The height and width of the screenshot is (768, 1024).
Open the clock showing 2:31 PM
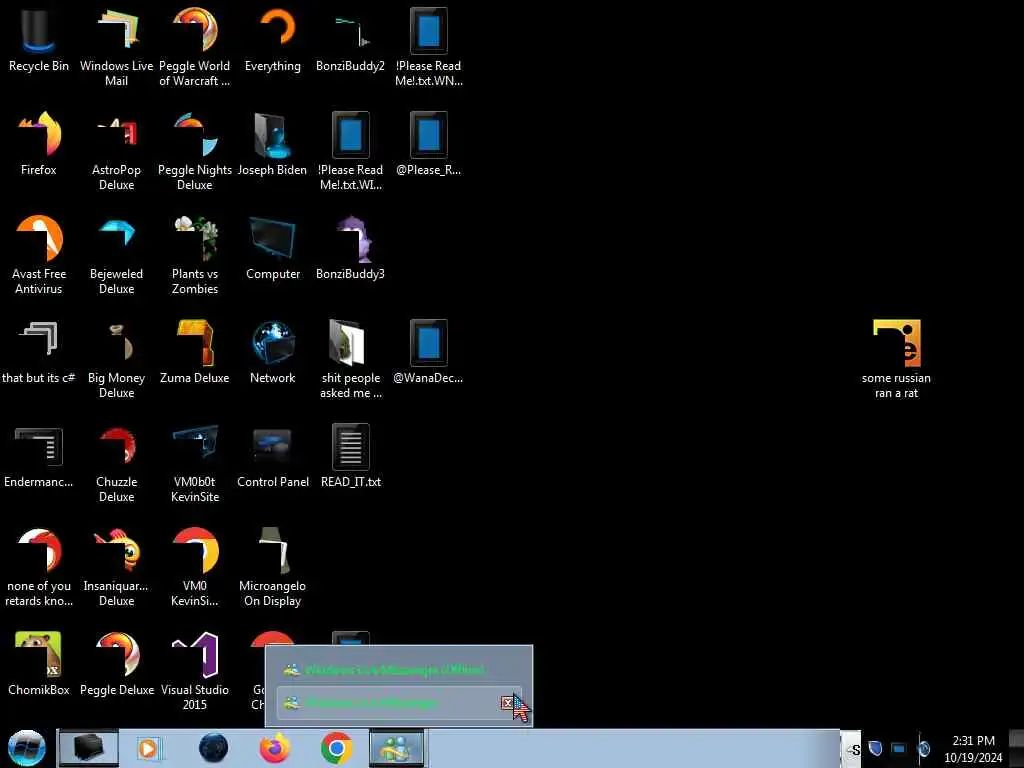973,749
